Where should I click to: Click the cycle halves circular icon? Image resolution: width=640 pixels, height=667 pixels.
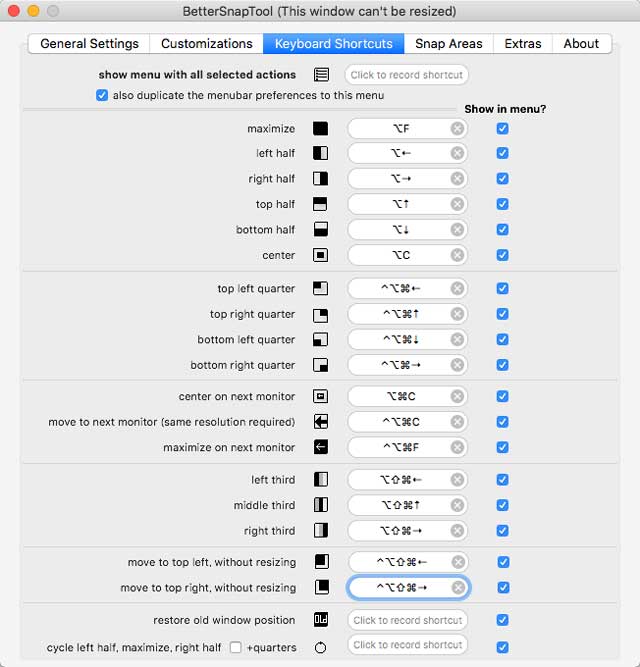tap(320, 647)
